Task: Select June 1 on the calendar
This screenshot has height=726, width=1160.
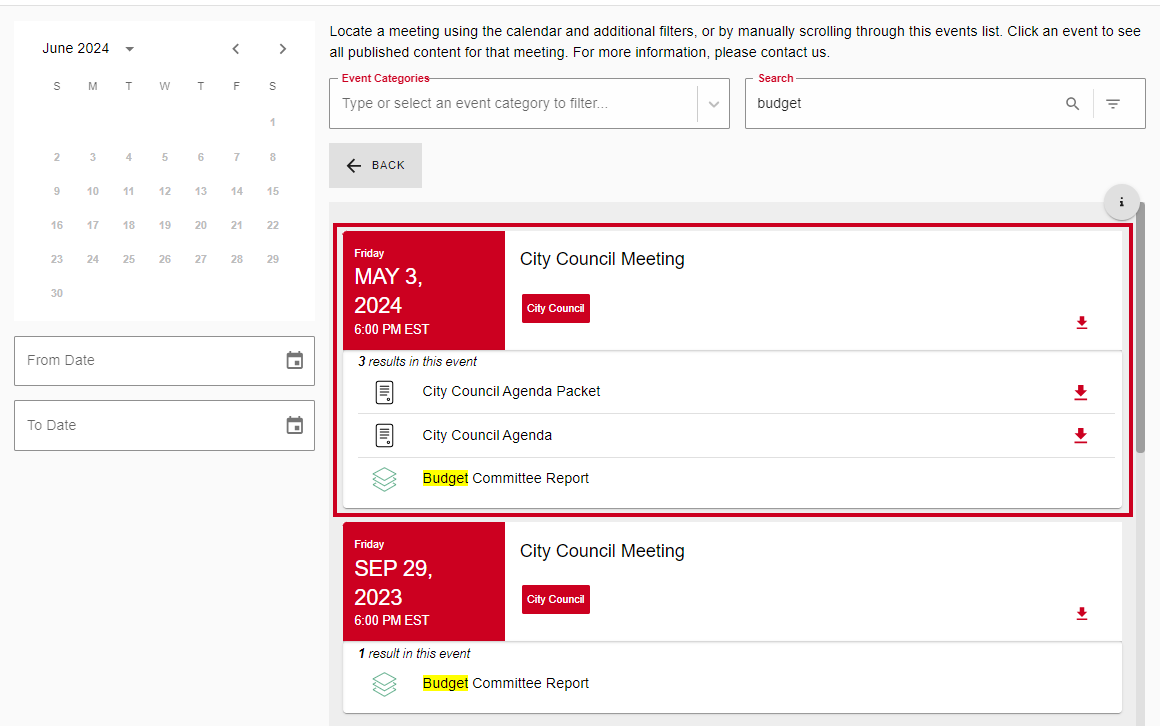Action: coord(272,122)
